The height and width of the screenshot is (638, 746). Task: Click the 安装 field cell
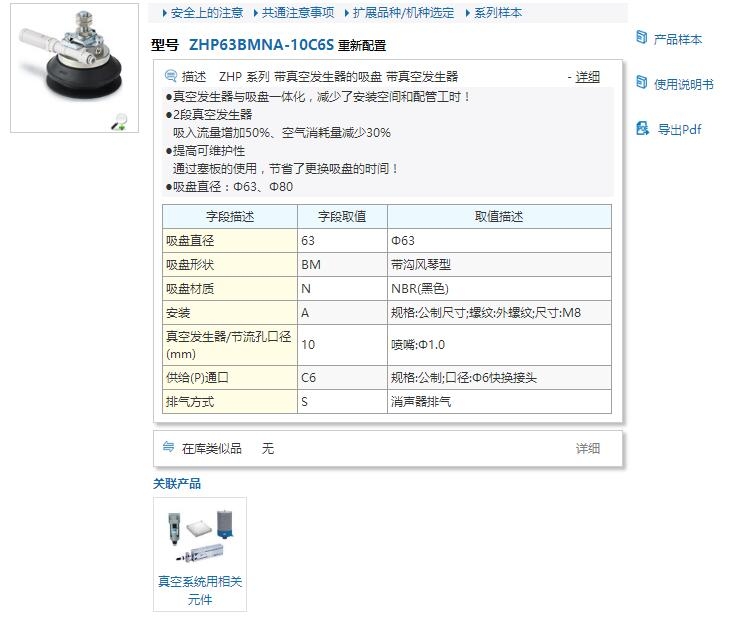[230, 313]
